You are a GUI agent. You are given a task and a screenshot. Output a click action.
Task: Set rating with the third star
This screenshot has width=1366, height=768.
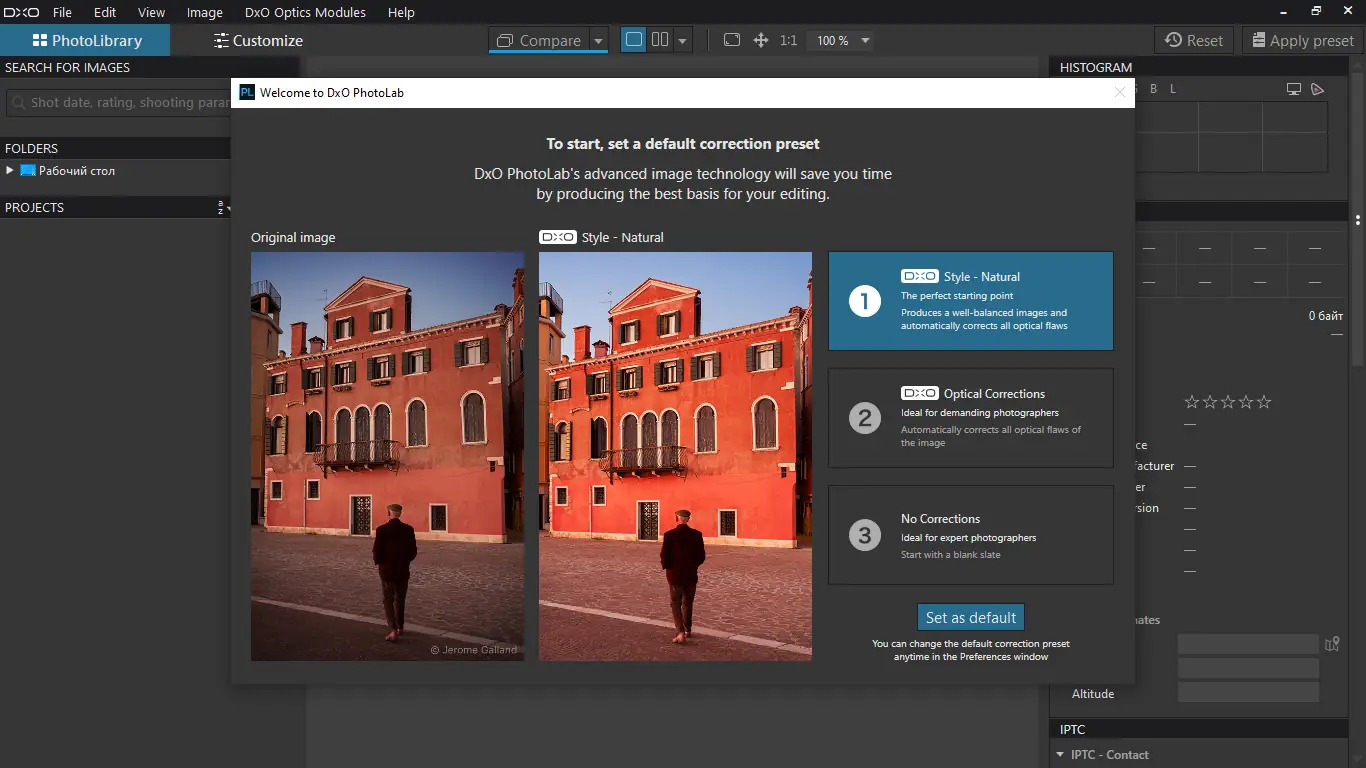[1228, 402]
